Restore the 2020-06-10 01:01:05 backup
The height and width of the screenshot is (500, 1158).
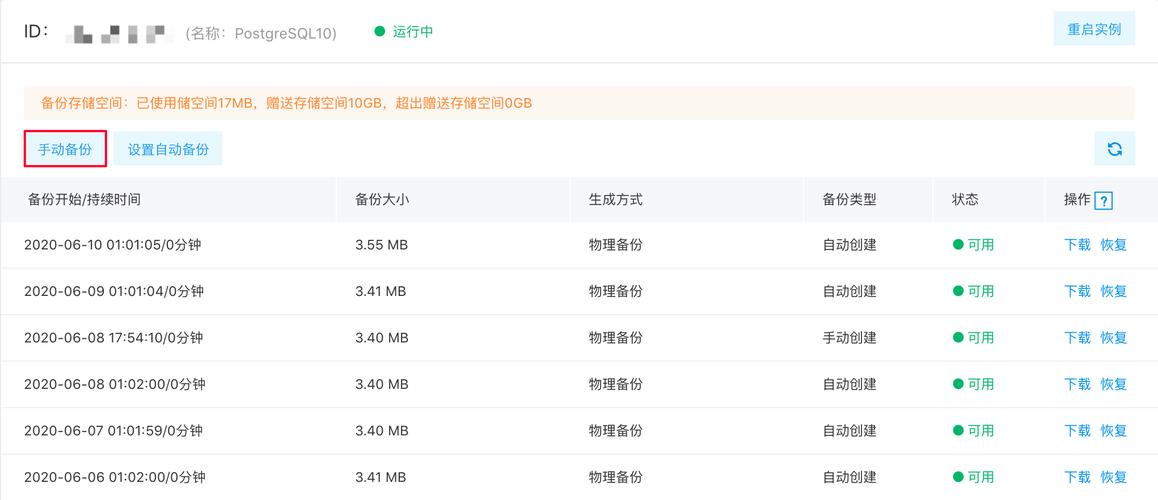(1113, 245)
